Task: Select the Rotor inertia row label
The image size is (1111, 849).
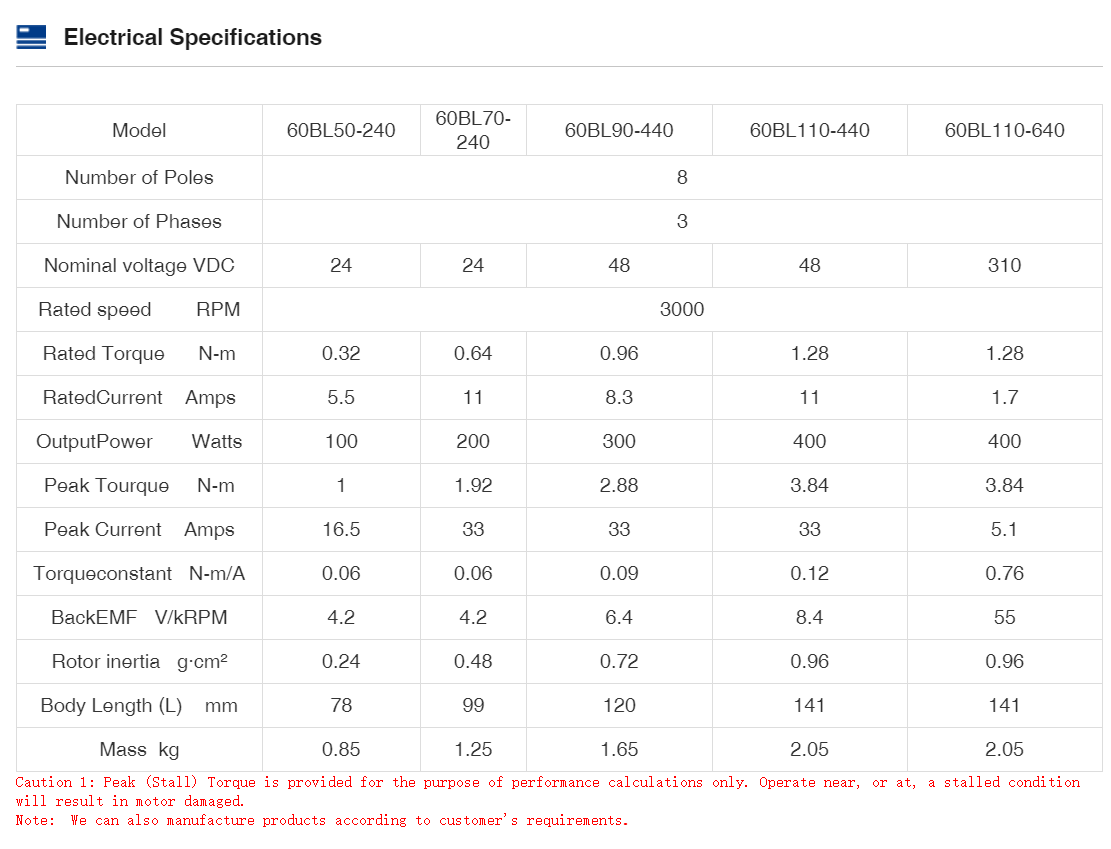Action: [139, 662]
